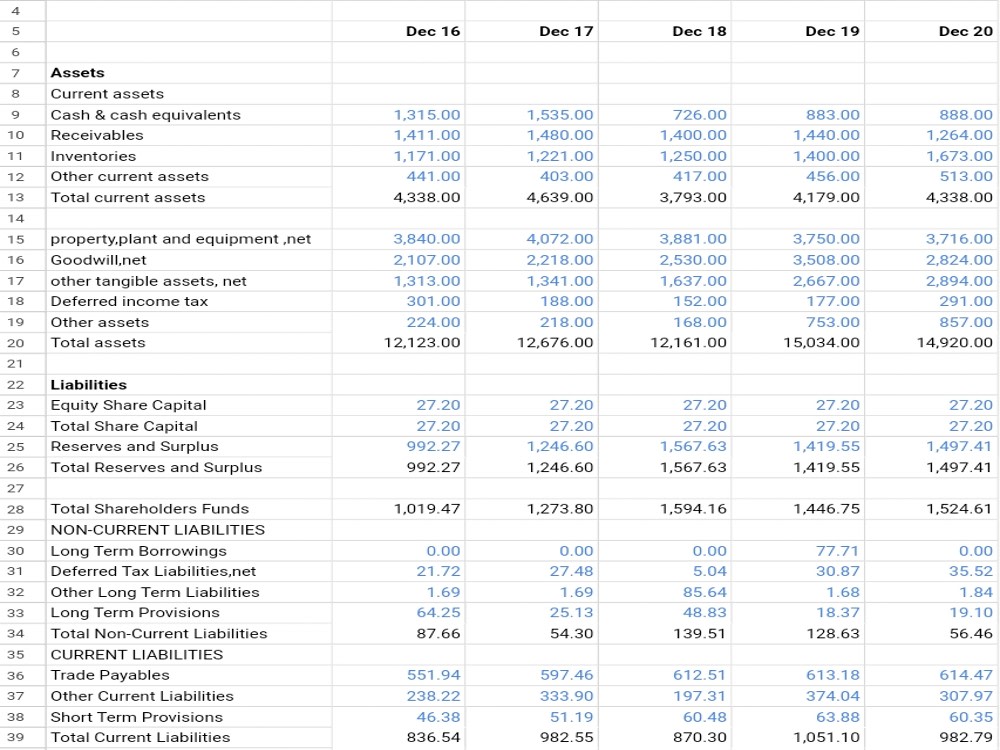The image size is (1000, 750).
Task: Click Dec 17 shareholders funds 1,273.80
Action: point(560,510)
